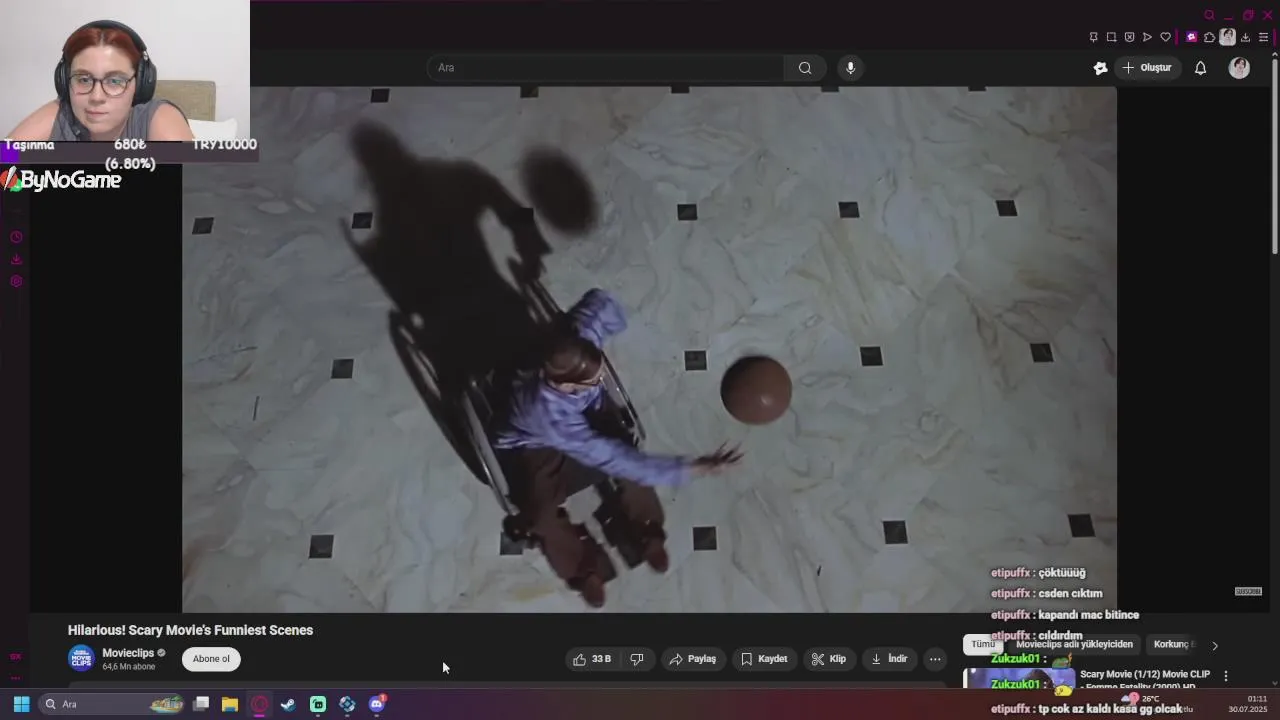1280x720 pixels.
Task: Click the Abone ol subscribe button
Action: coord(211,659)
